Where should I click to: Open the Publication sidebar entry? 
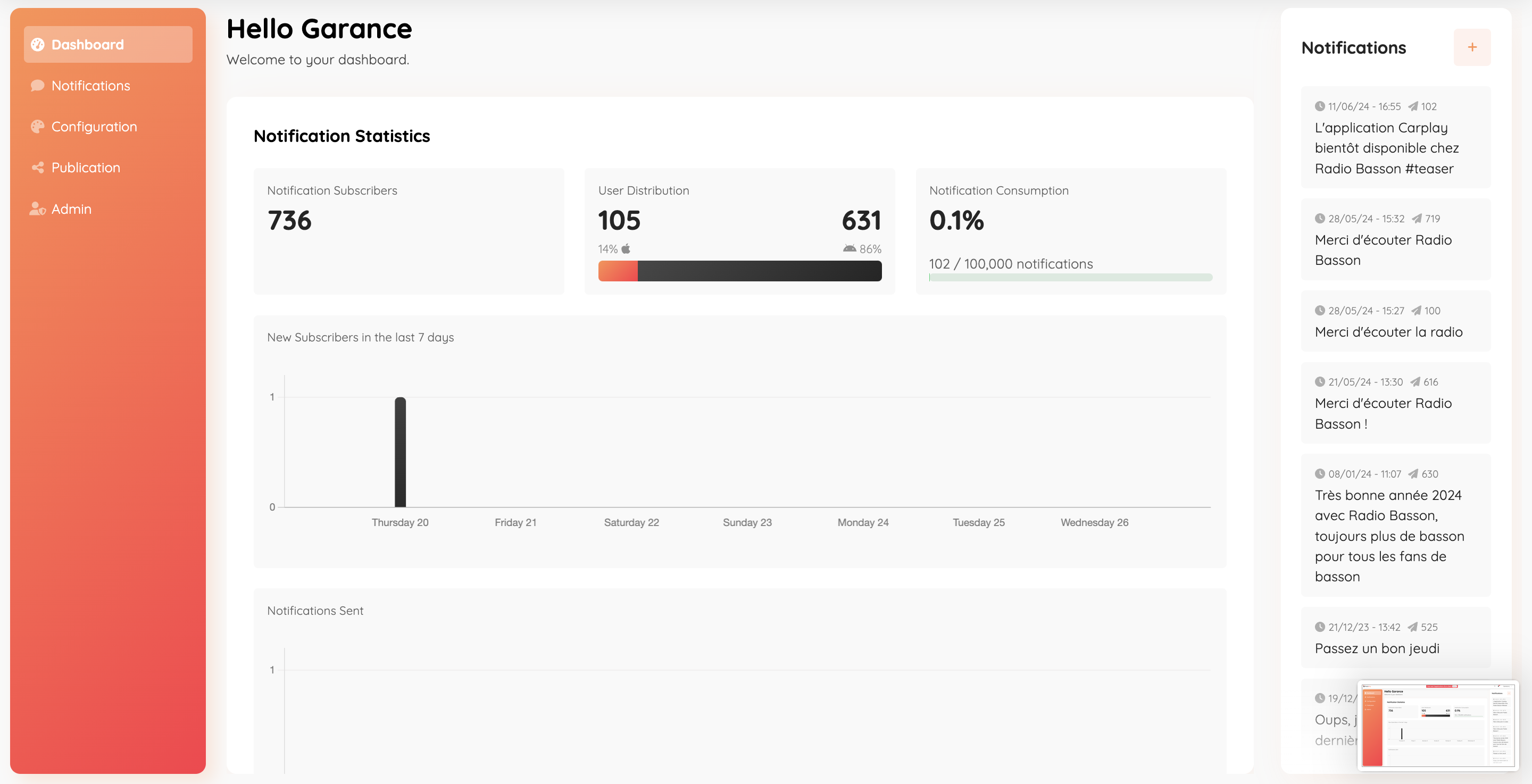point(86,168)
